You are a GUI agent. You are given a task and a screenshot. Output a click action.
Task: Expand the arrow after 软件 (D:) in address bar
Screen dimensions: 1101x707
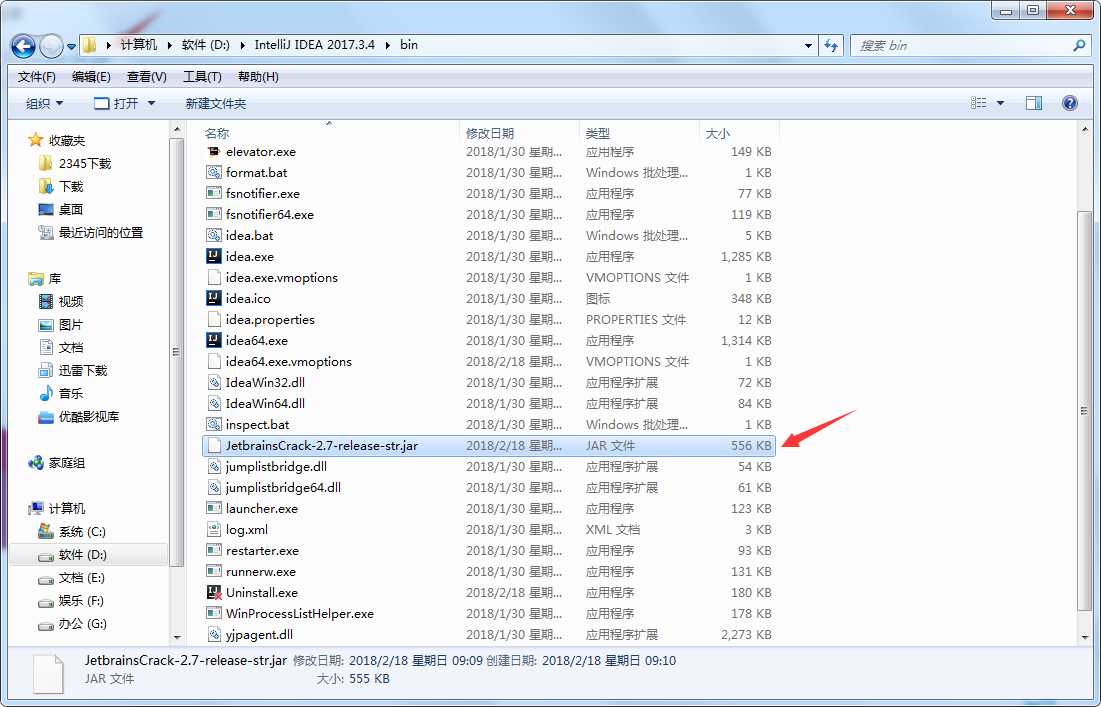243,45
